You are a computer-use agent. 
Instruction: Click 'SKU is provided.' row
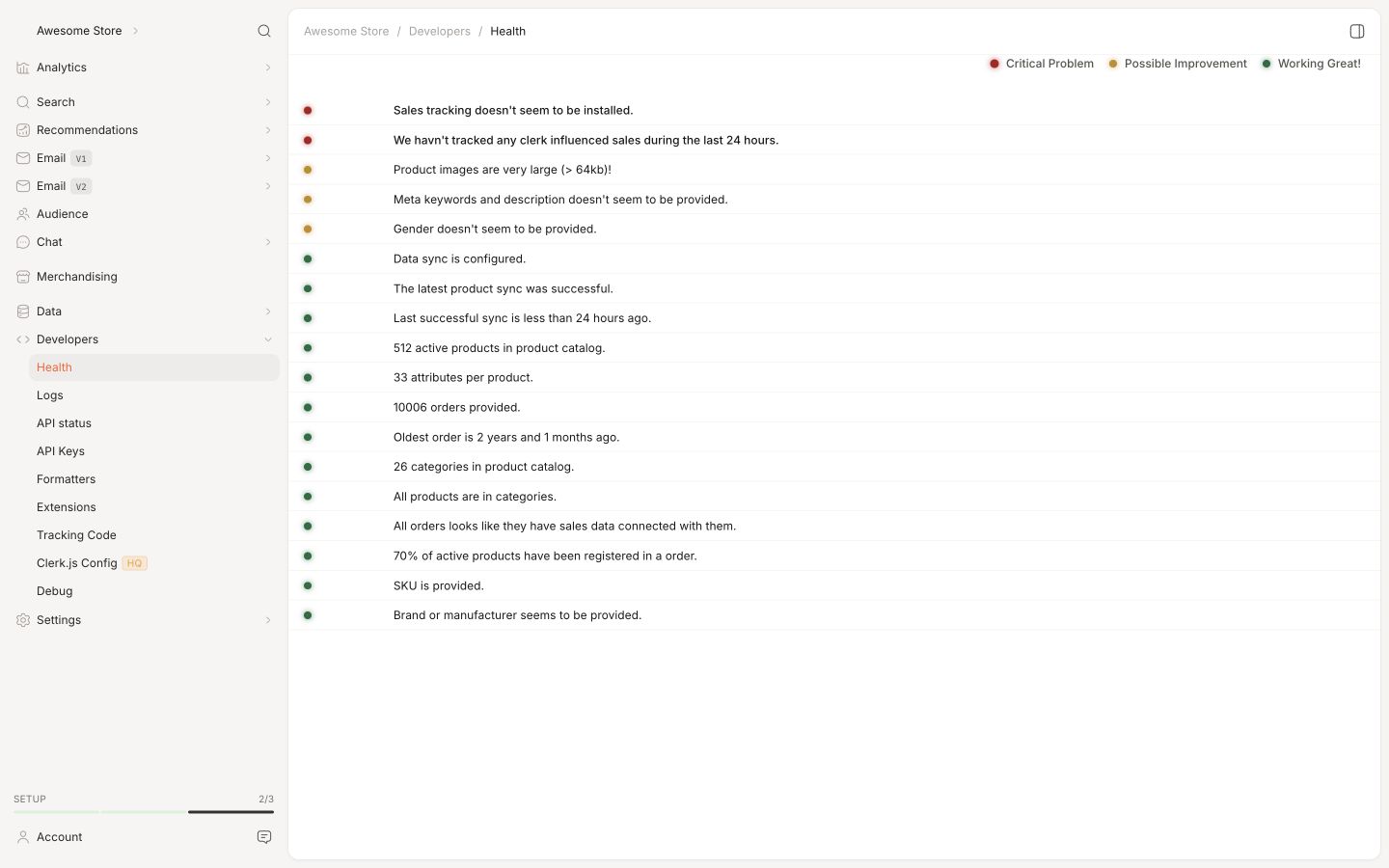tap(834, 585)
